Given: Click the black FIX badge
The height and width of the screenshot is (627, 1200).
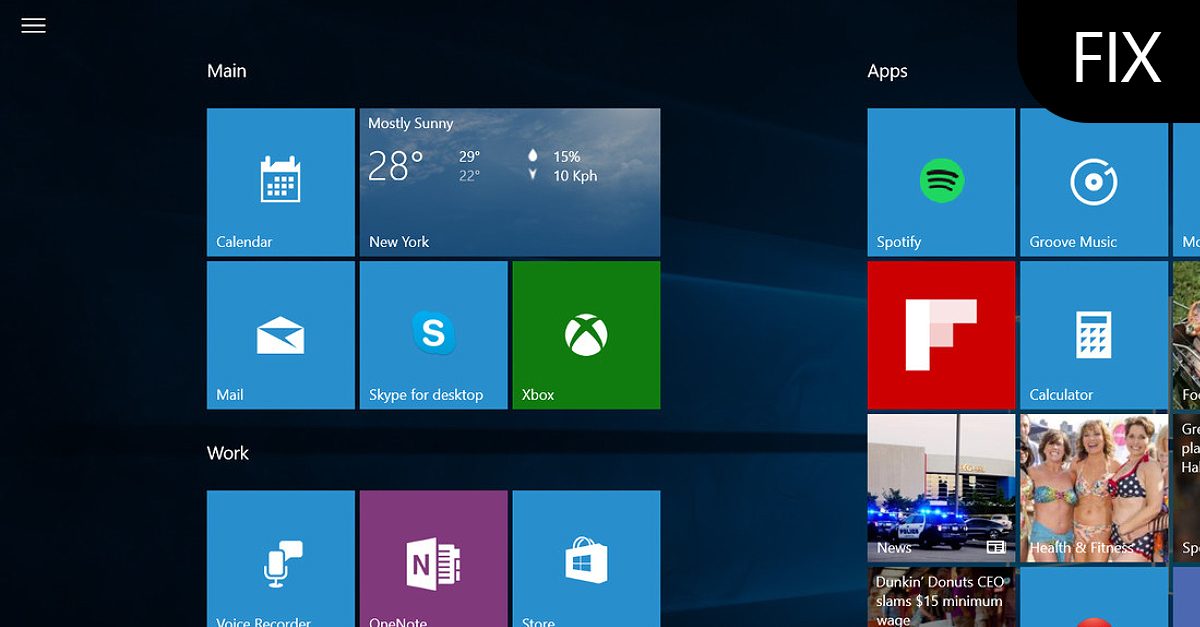Looking at the screenshot, I should [1116, 58].
